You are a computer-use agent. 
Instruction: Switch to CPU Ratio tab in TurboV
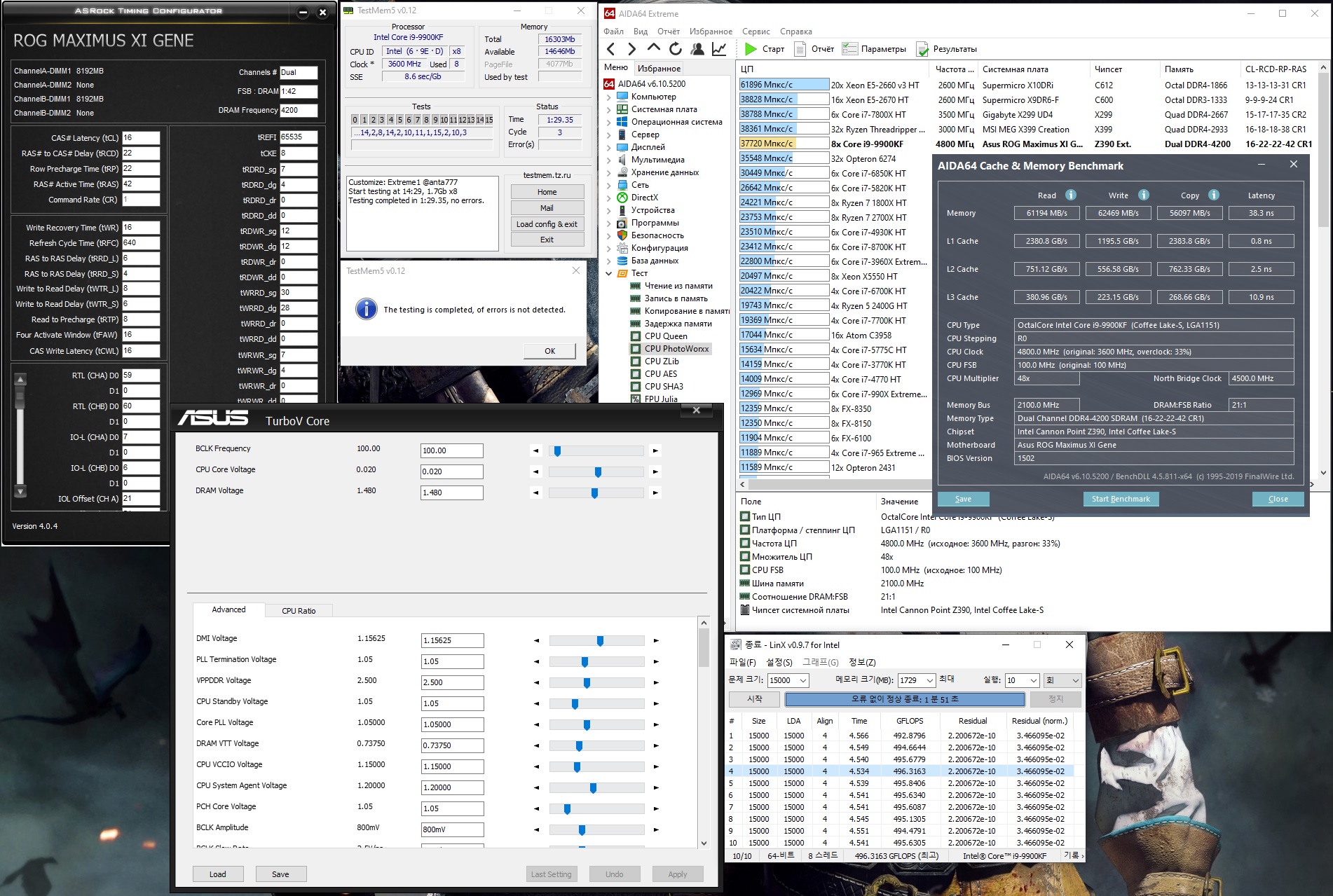coord(299,610)
